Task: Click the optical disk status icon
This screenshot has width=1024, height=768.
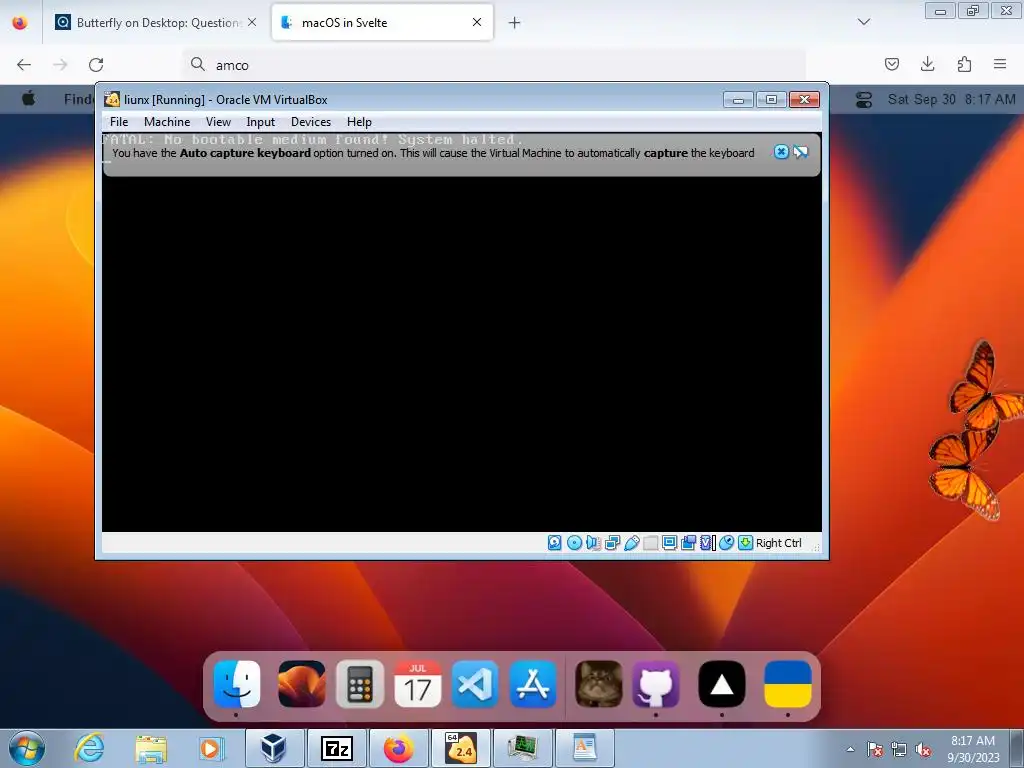Action: tap(574, 543)
